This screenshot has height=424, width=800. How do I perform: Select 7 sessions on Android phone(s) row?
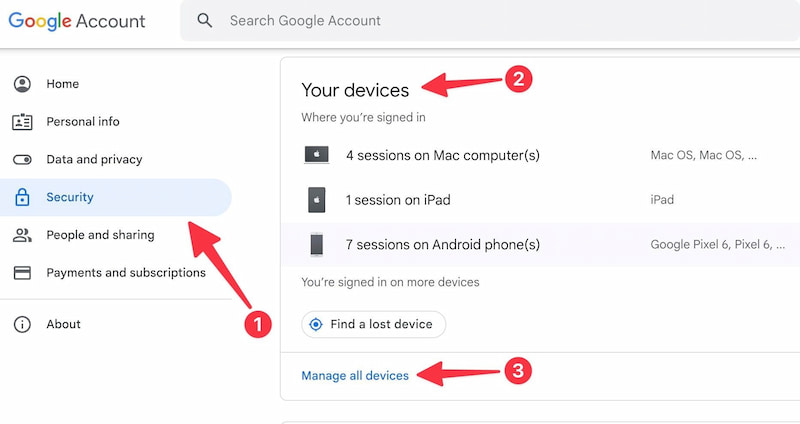coord(443,245)
